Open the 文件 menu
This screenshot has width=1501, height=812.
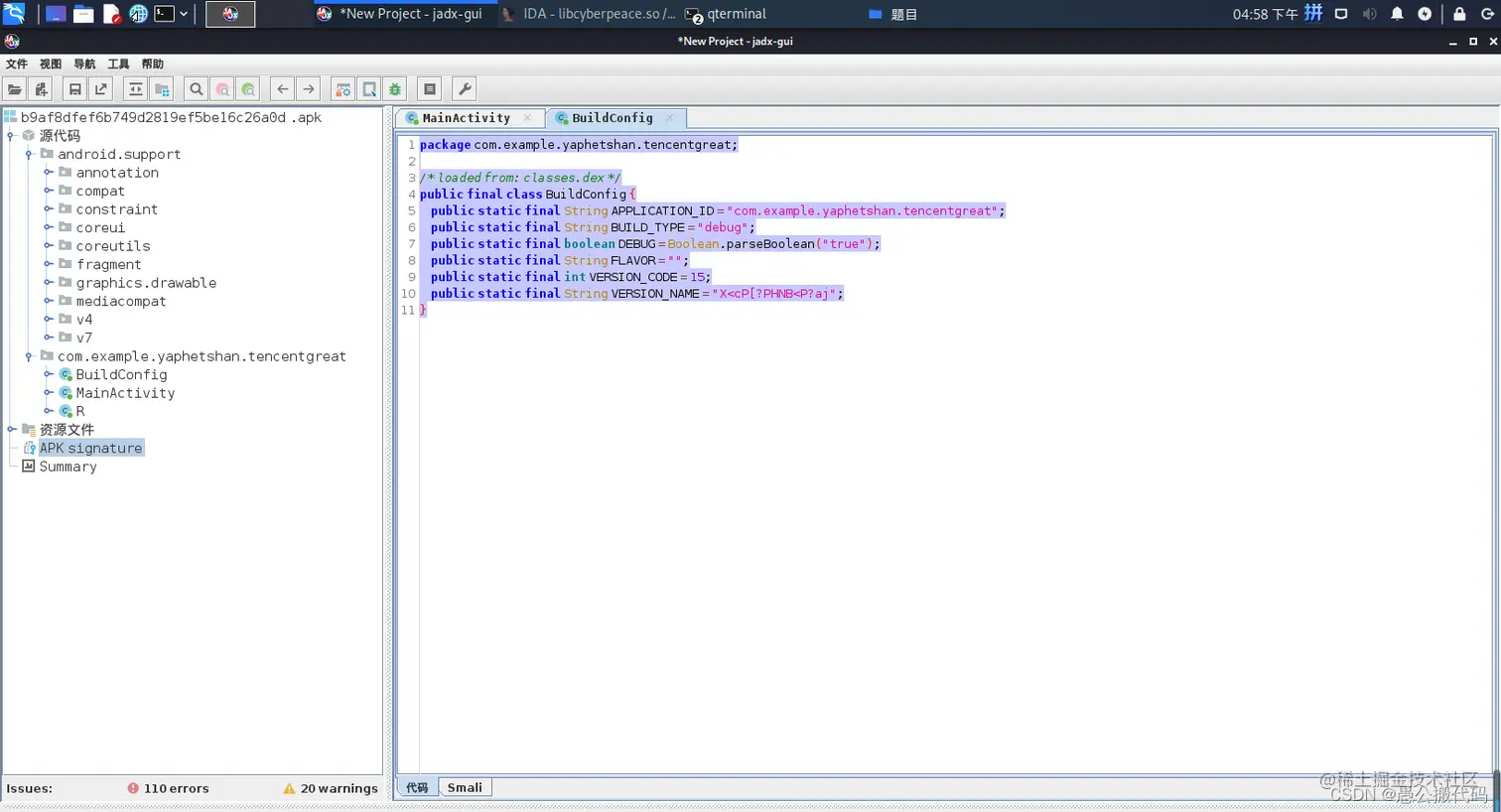17,64
